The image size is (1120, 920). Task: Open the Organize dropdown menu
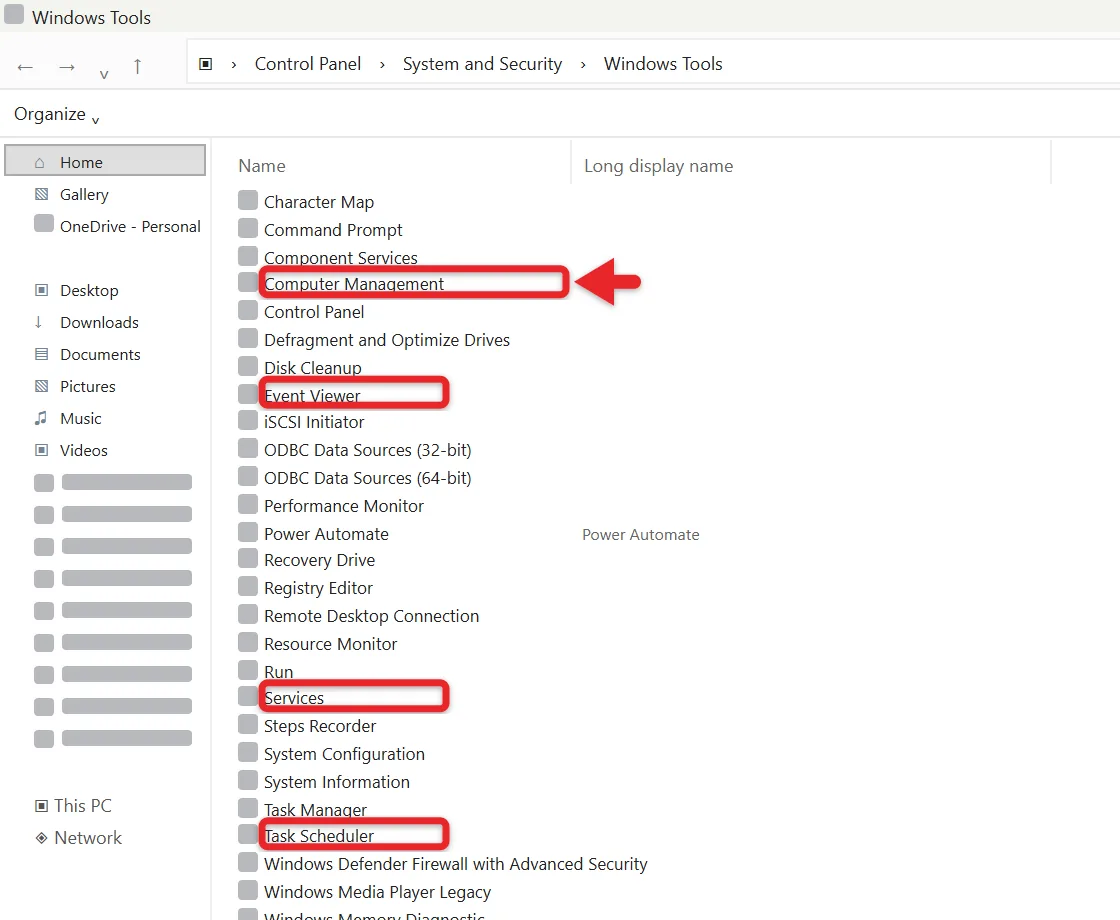56,114
